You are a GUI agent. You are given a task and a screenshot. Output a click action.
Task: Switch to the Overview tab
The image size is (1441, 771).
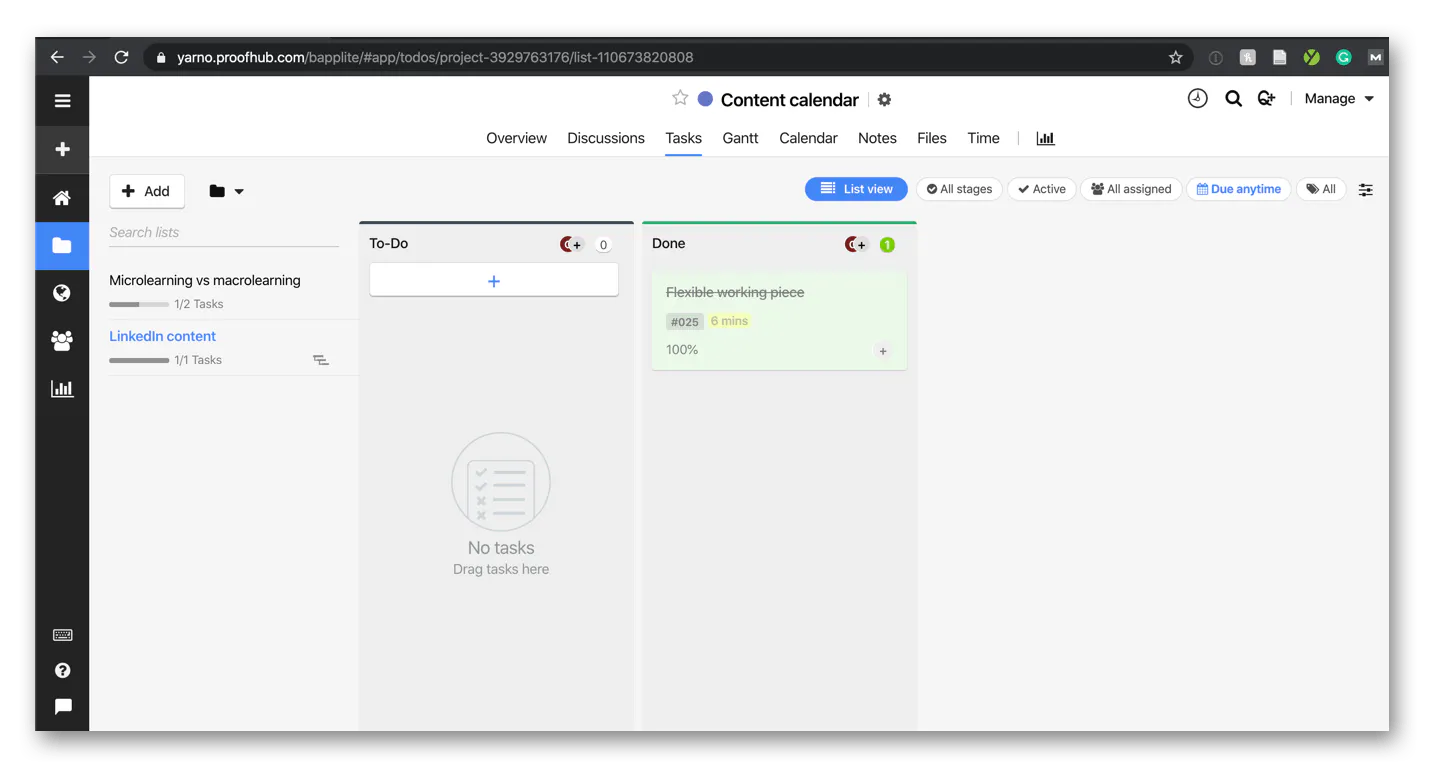[516, 138]
